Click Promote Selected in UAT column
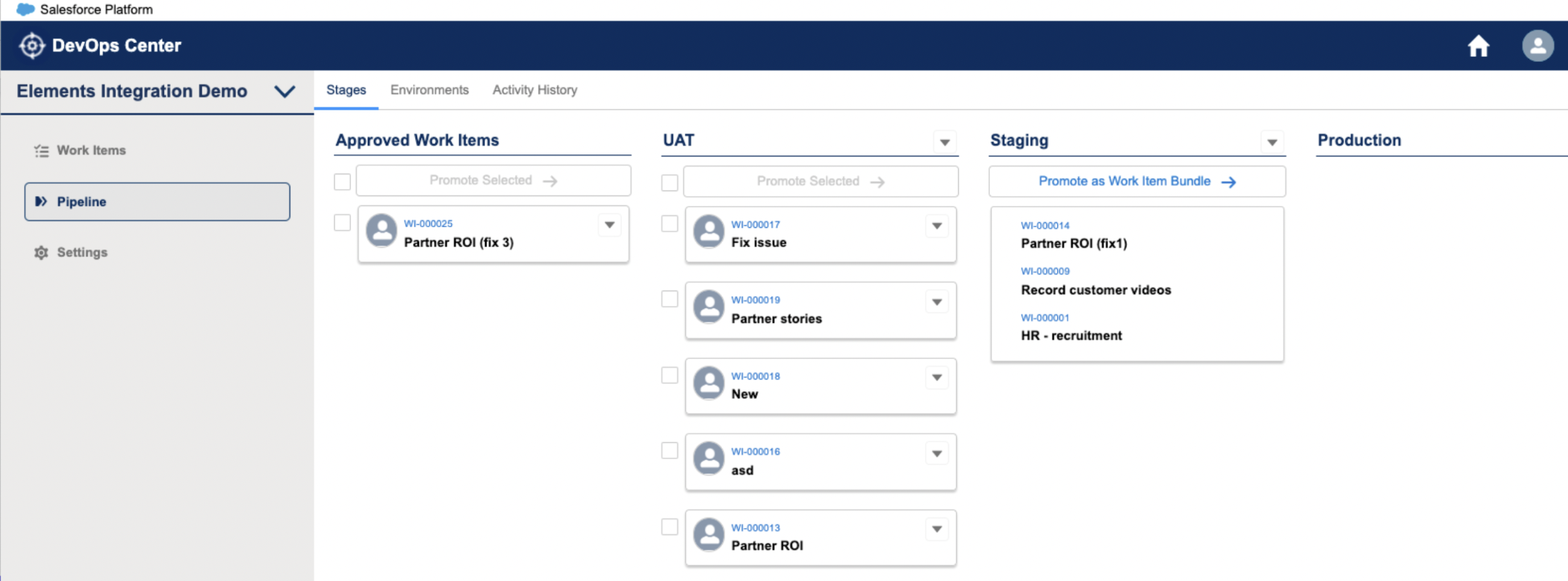 click(x=821, y=181)
